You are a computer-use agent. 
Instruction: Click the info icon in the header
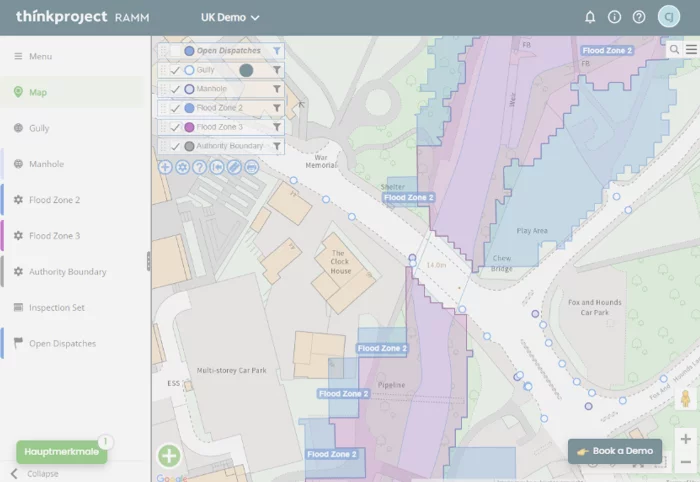point(615,17)
